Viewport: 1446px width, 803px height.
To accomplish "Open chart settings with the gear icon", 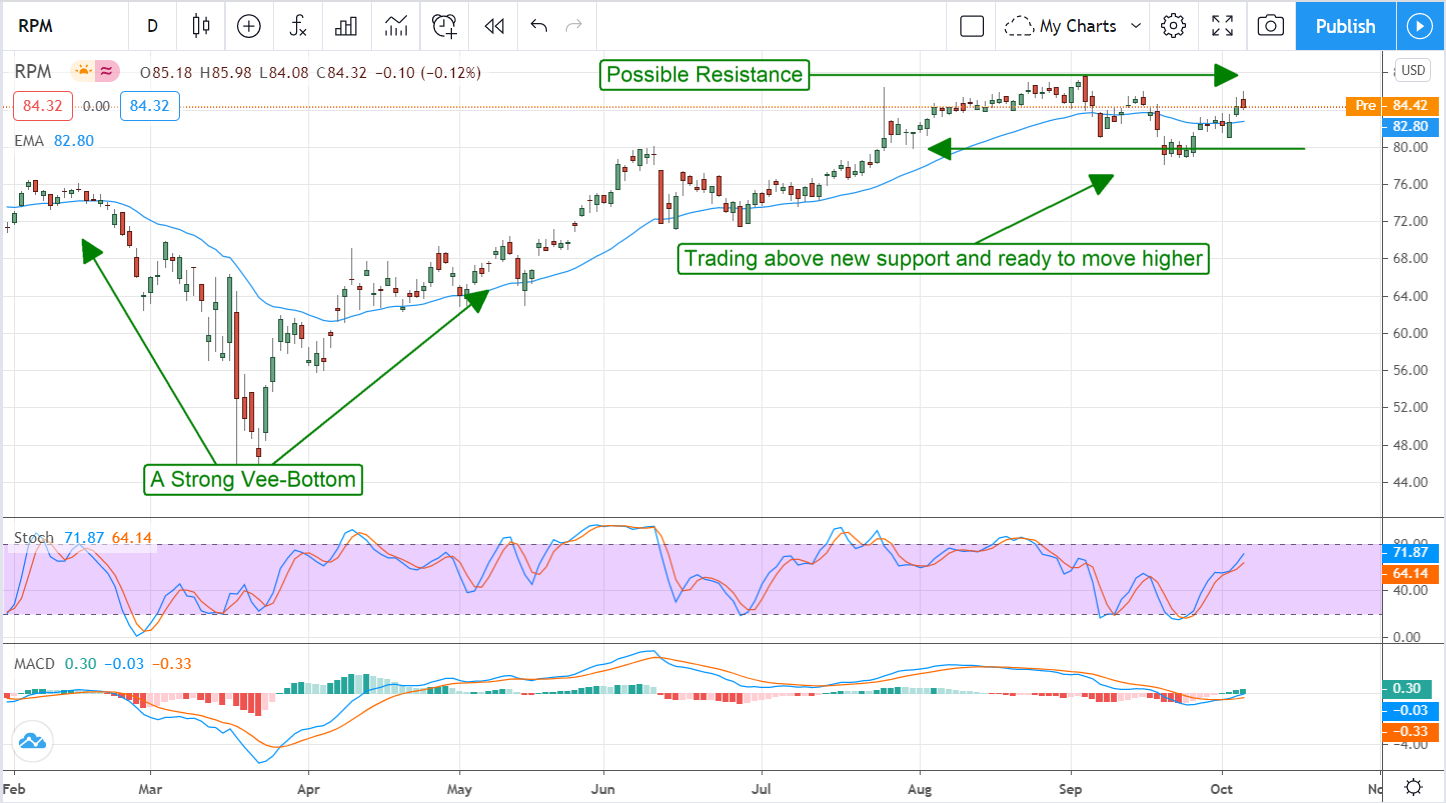I will [x=1173, y=26].
